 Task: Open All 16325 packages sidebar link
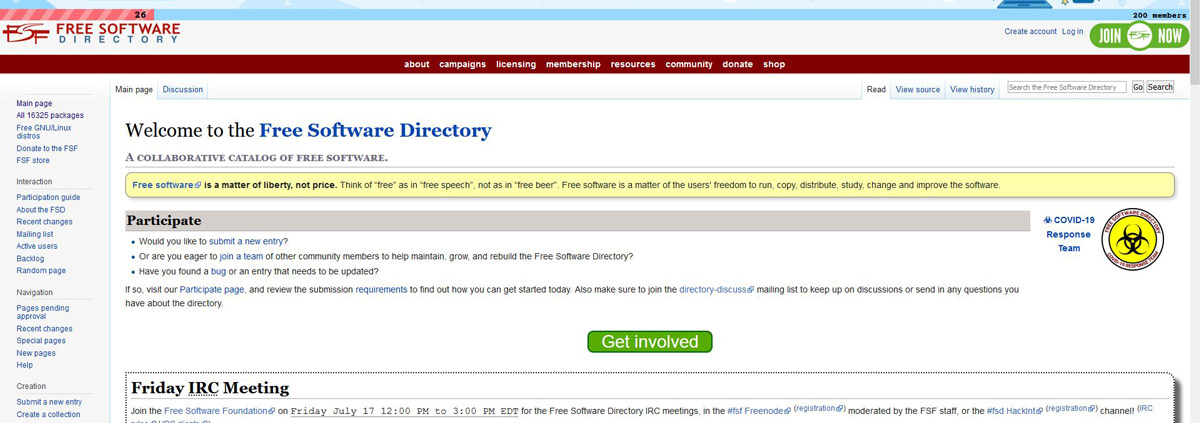pos(49,115)
